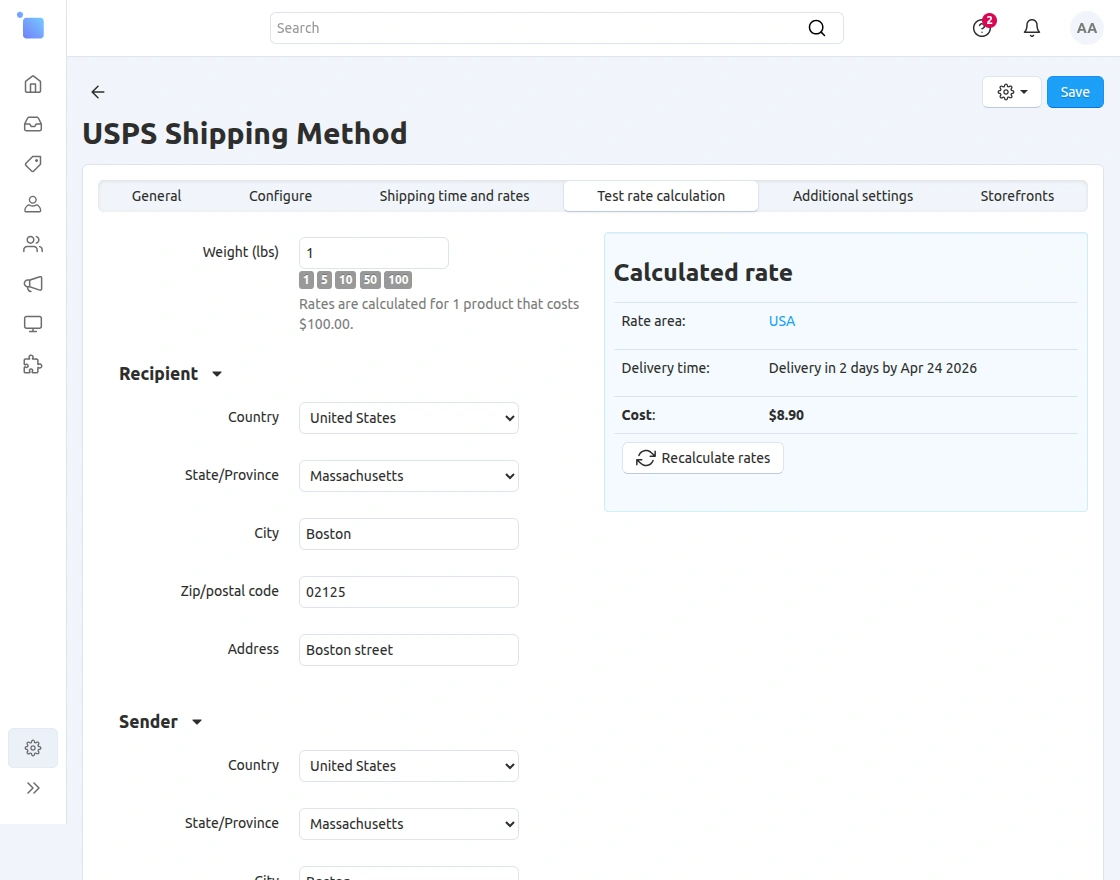Screen dimensions: 1120x880
Task: Open the Settings gear in sidebar
Action: tap(33, 748)
